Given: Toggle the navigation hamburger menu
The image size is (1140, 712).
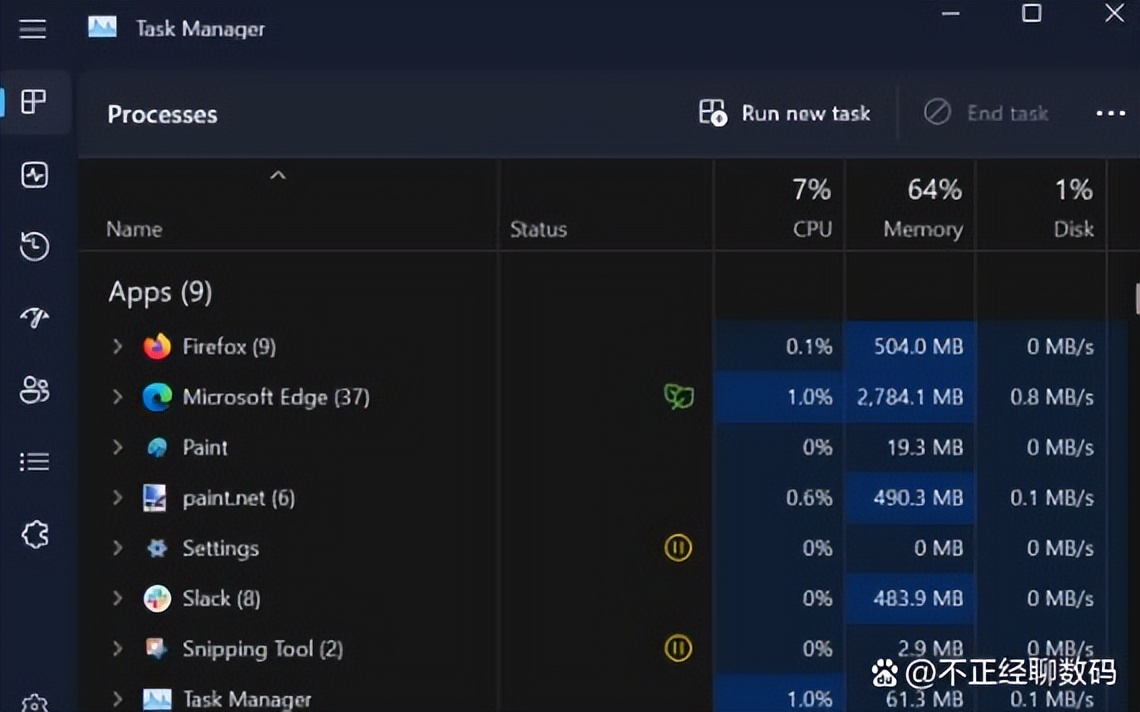Looking at the screenshot, I should coord(32,29).
